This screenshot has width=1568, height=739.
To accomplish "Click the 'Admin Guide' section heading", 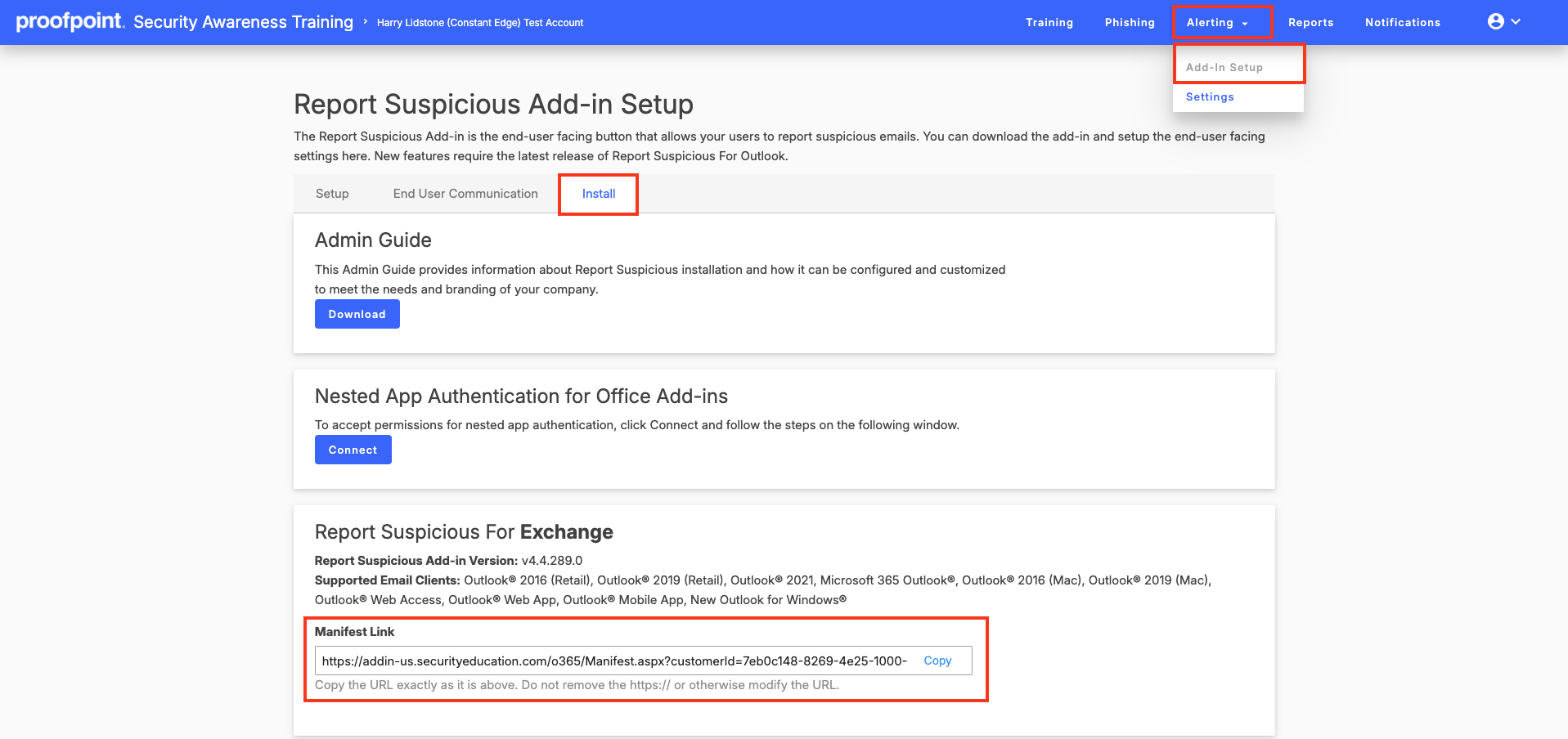I will [x=373, y=240].
